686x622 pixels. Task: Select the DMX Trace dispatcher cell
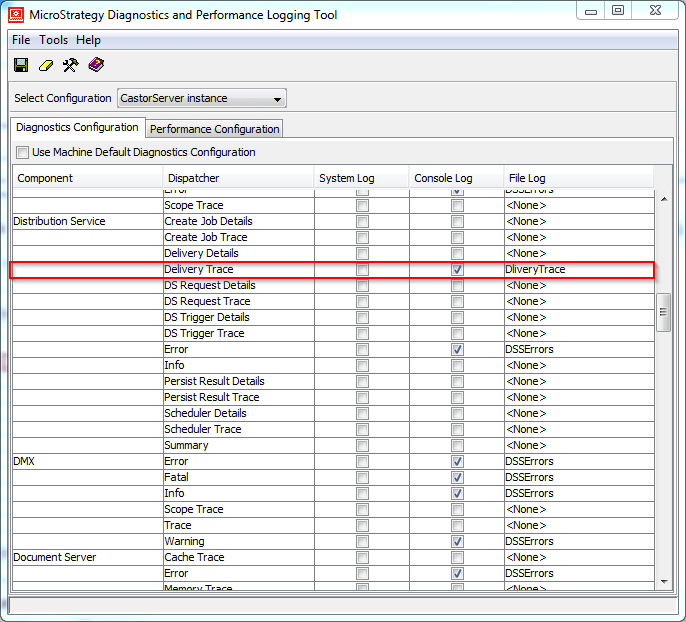point(238,525)
